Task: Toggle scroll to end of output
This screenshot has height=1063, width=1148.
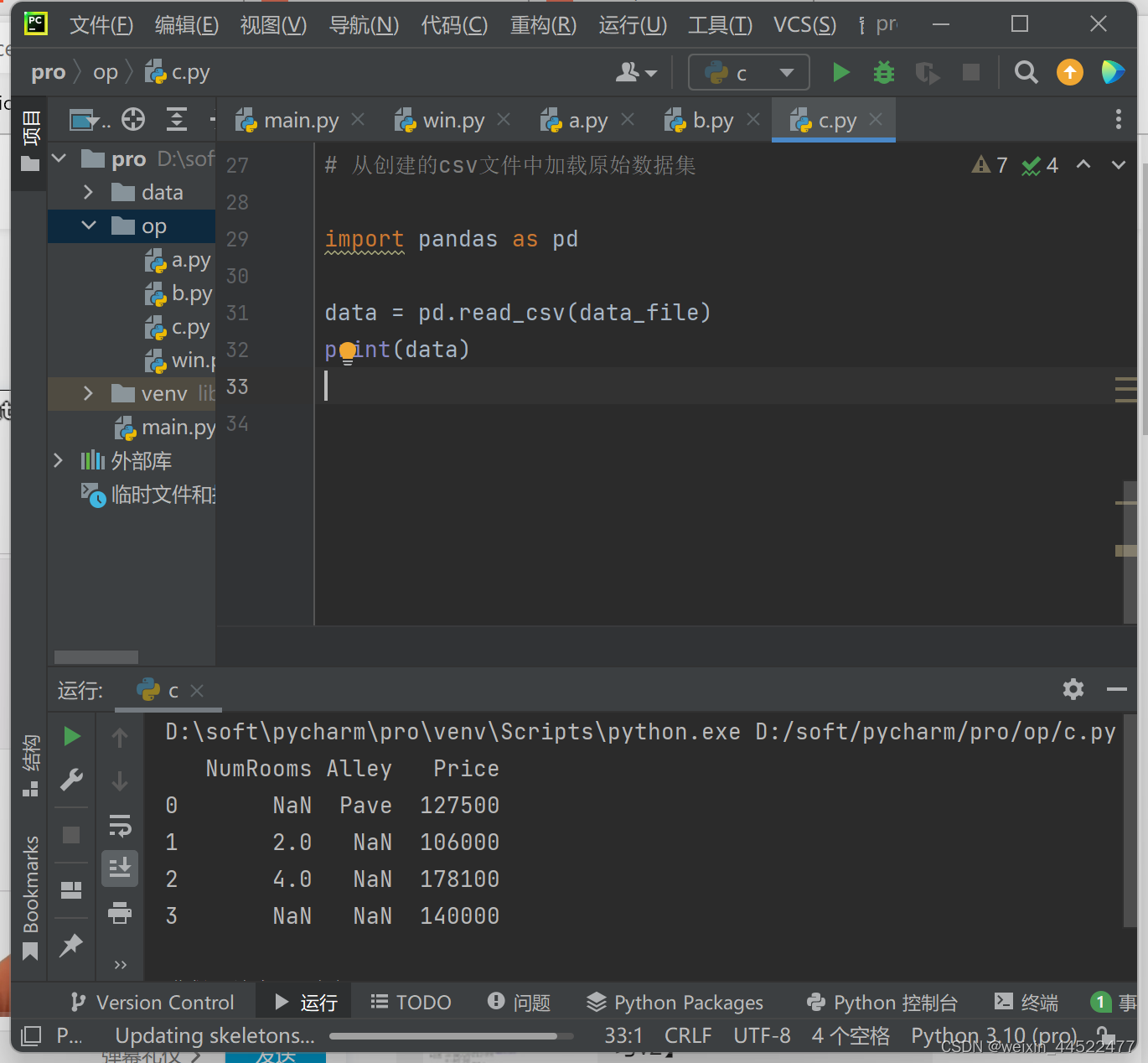Action: coord(120,869)
